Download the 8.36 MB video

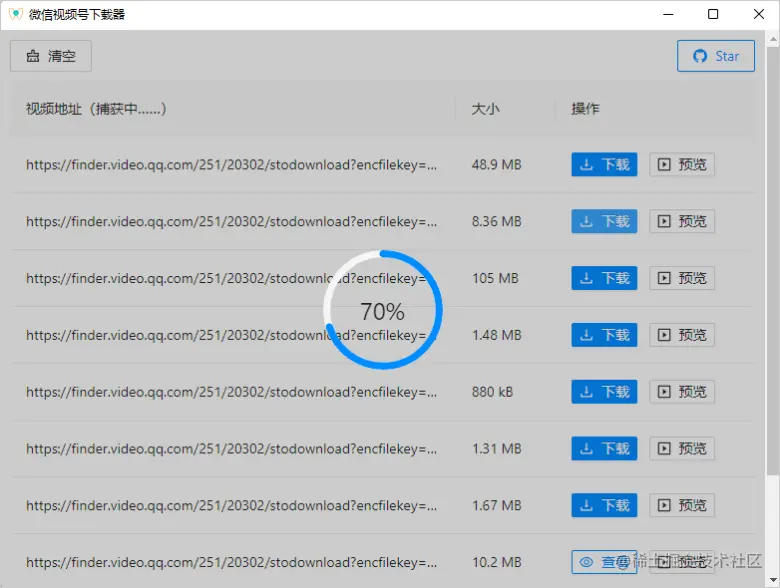pos(604,221)
